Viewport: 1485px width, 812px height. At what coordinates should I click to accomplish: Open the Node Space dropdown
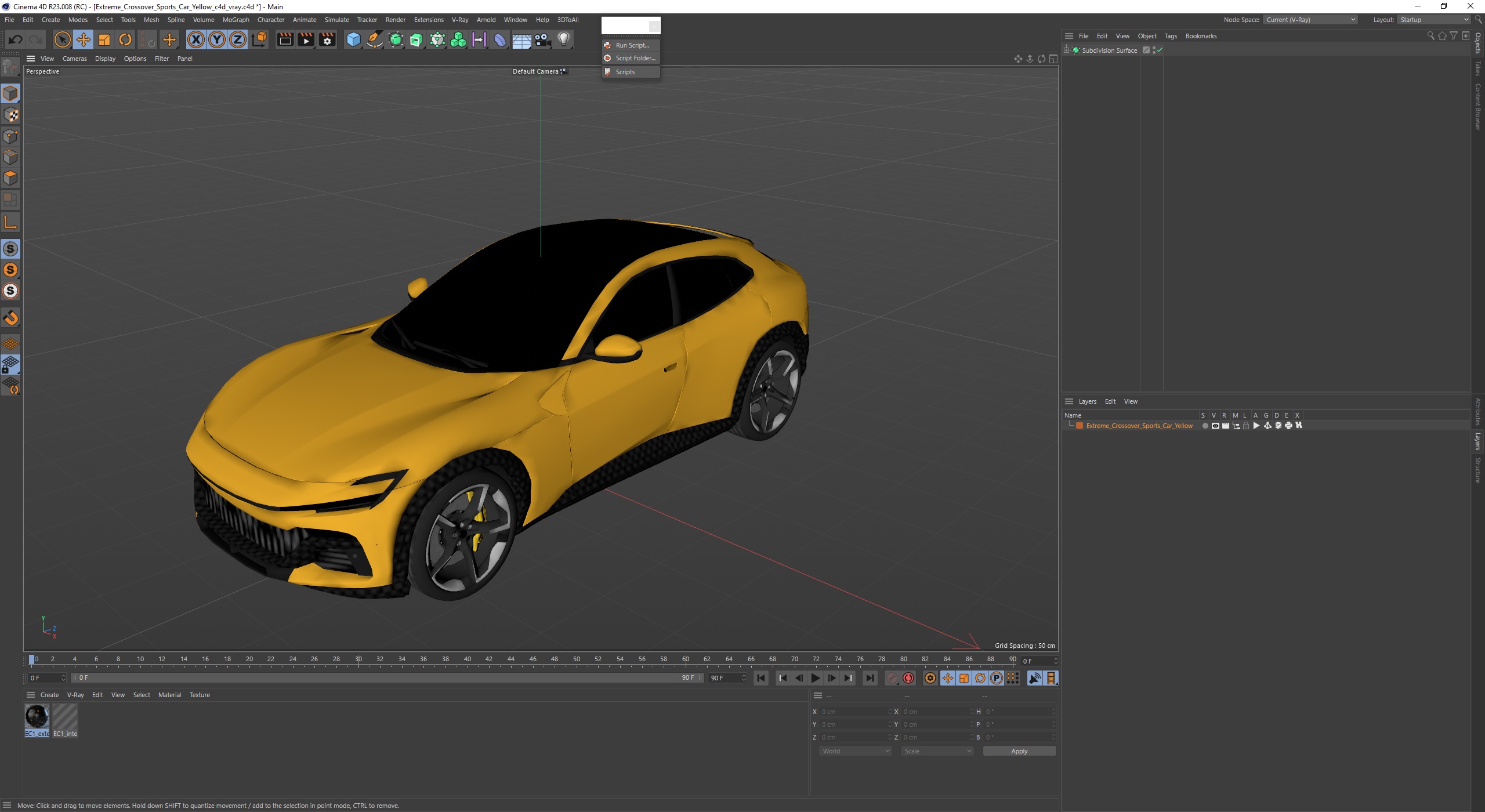(x=1310, y=20)
